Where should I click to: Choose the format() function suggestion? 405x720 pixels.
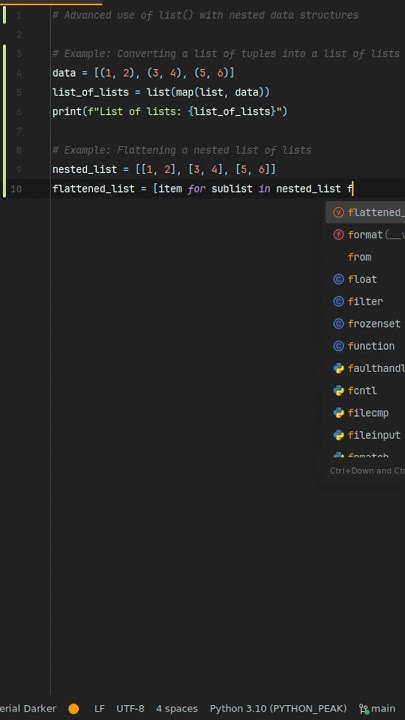366,235
